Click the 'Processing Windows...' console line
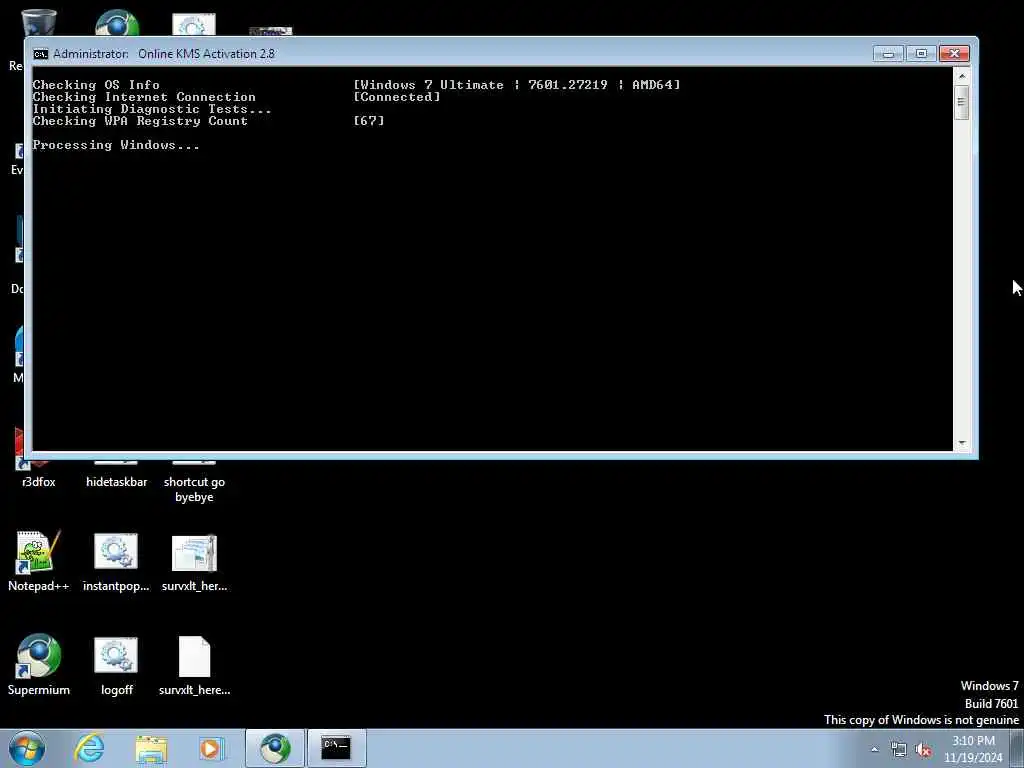This screenshot has height=768, width=1024. (116, 145)
